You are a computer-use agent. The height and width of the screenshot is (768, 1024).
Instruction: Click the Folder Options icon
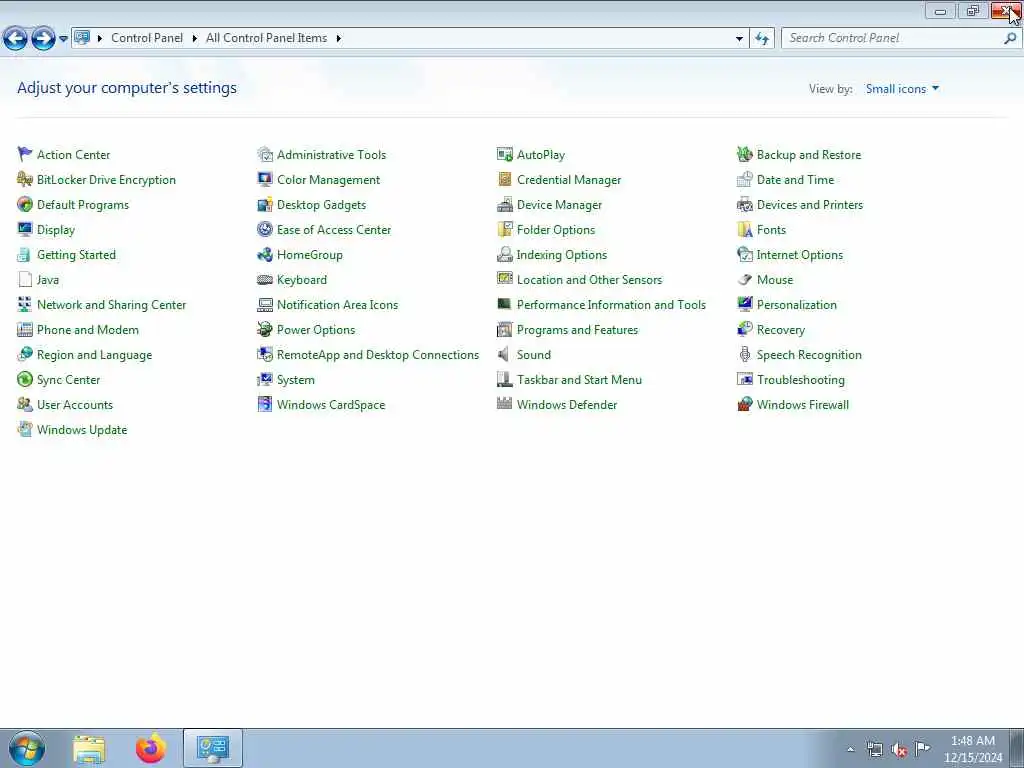click(x=505, y=229)
